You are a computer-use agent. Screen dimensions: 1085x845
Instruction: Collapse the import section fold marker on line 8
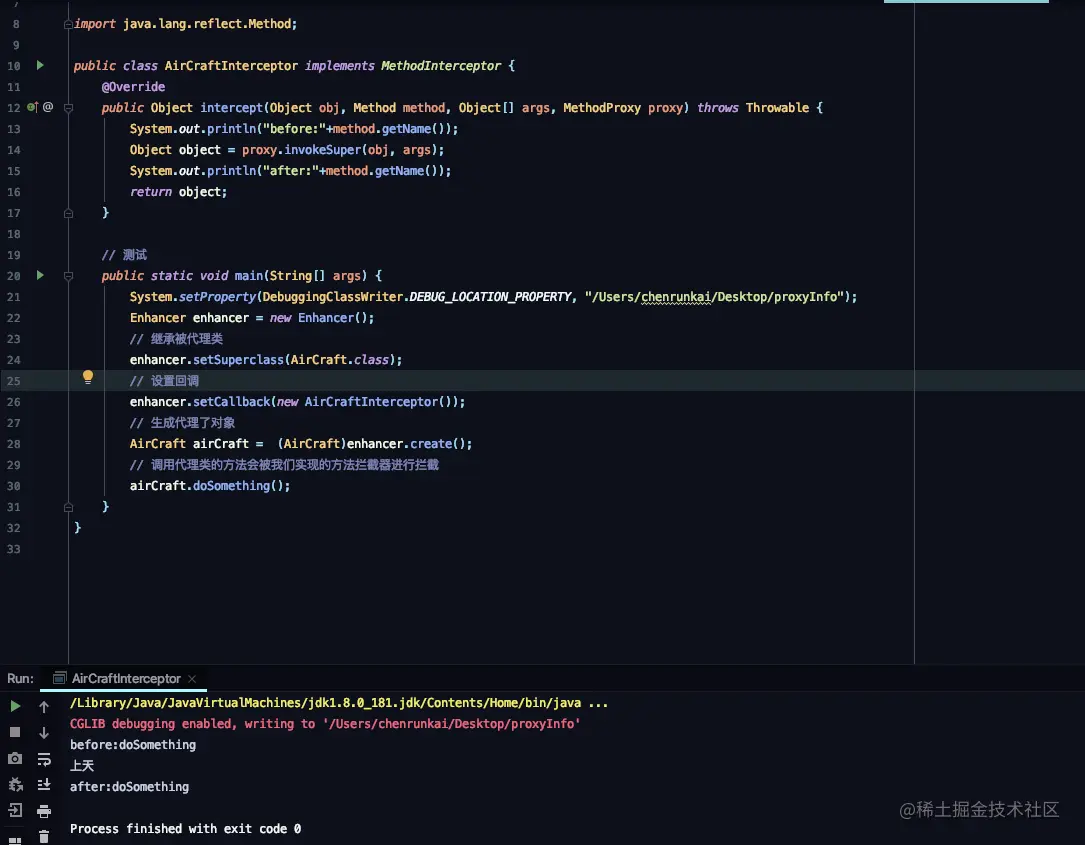[68, 24]
